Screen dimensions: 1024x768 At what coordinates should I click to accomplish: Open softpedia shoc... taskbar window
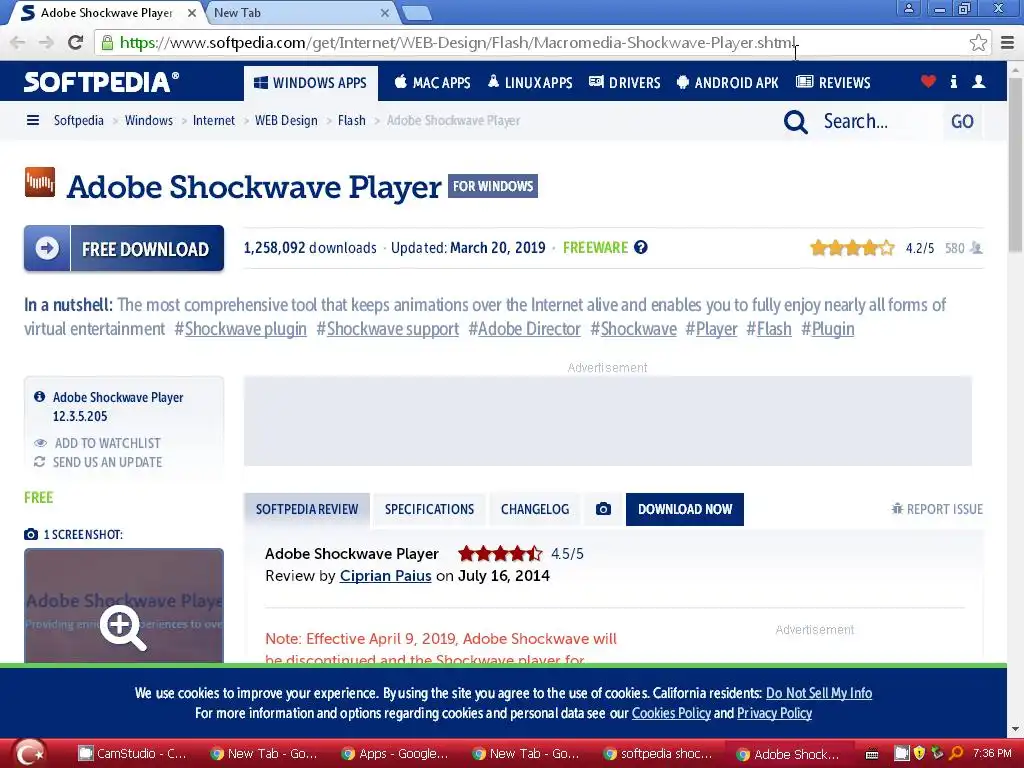click(x=658, y=754)
